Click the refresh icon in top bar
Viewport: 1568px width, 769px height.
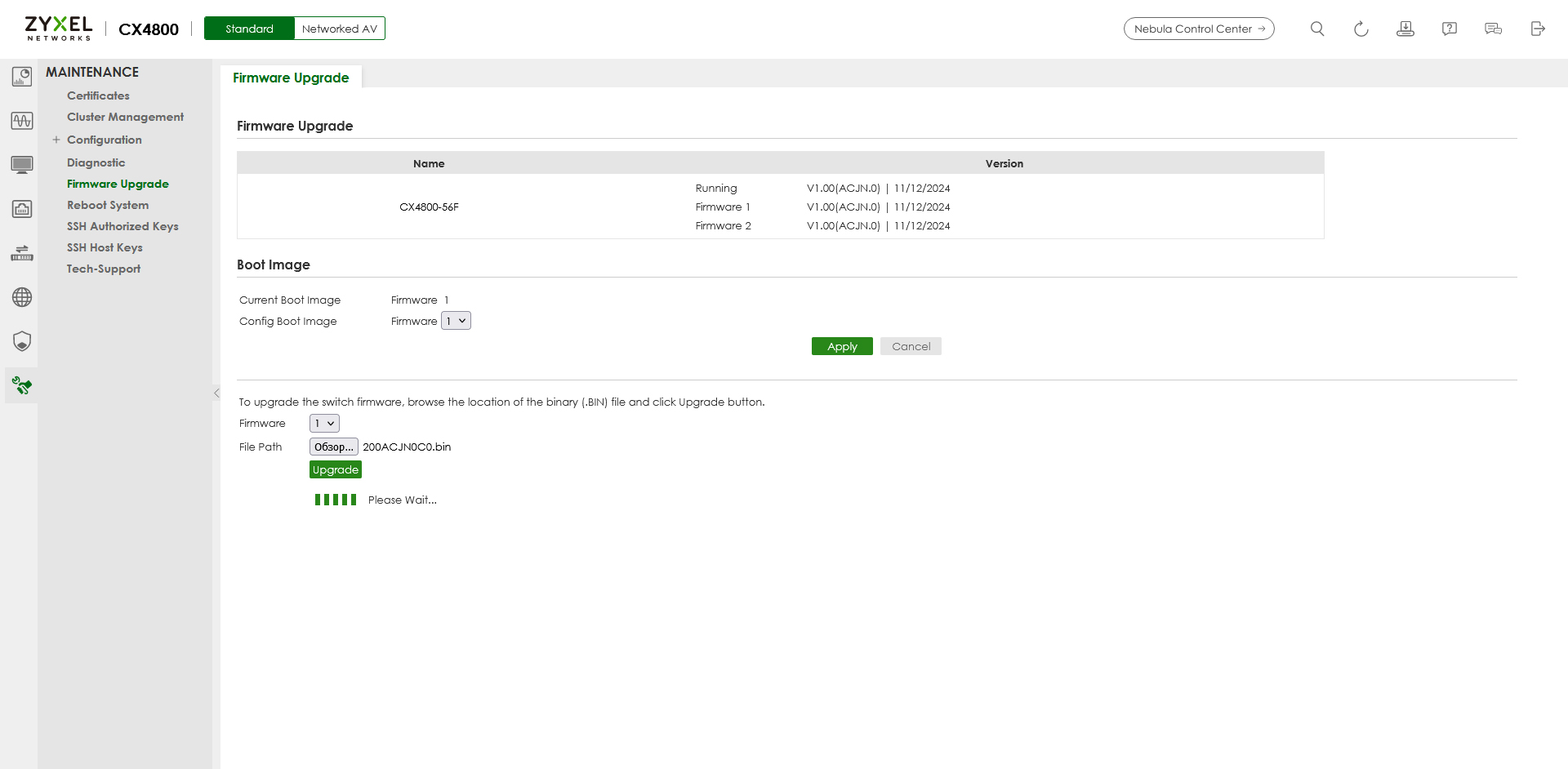tap(1361, 29)
